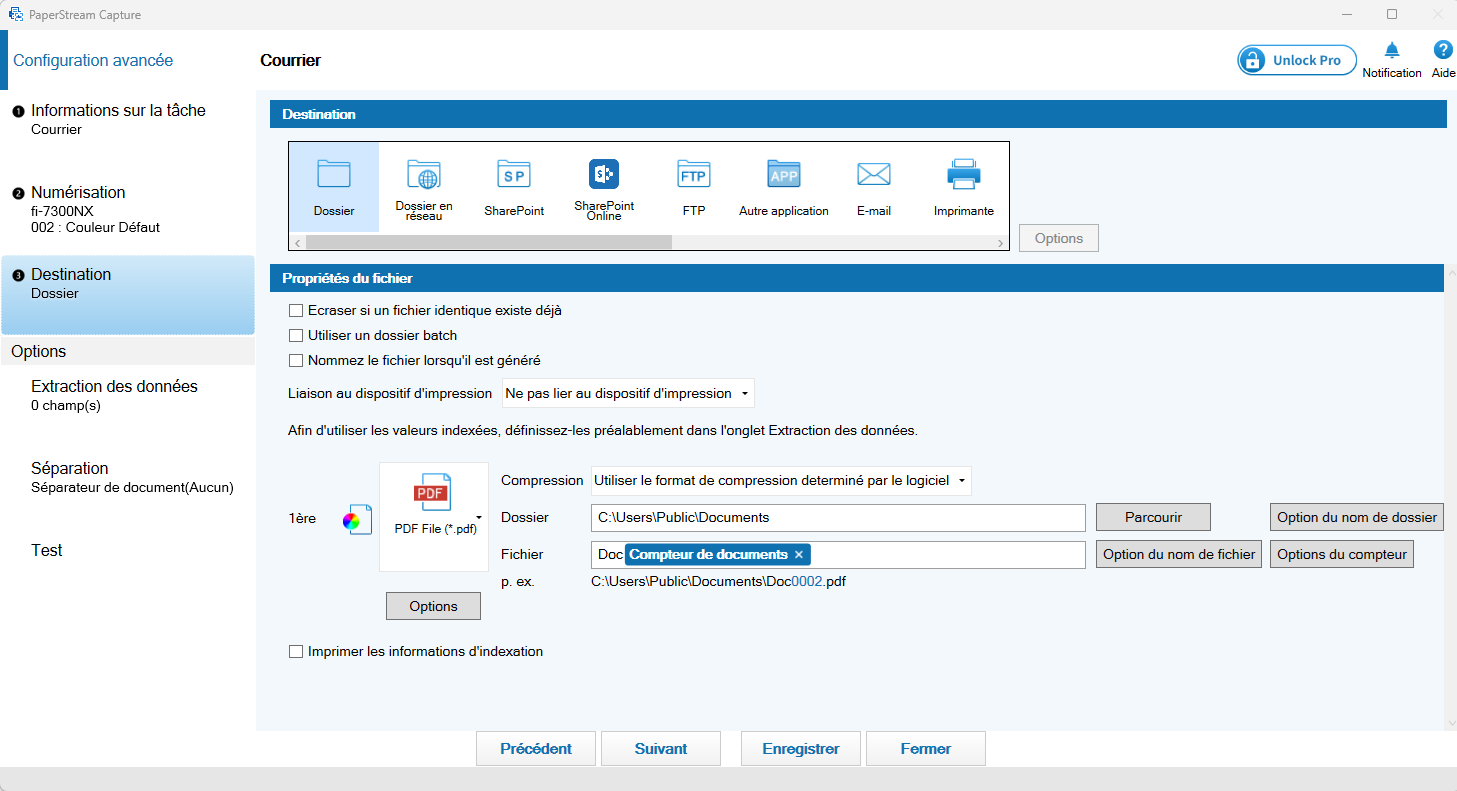Click Parcourir to browse folders
This screenshot has height=791, width=1457.
1153,517
